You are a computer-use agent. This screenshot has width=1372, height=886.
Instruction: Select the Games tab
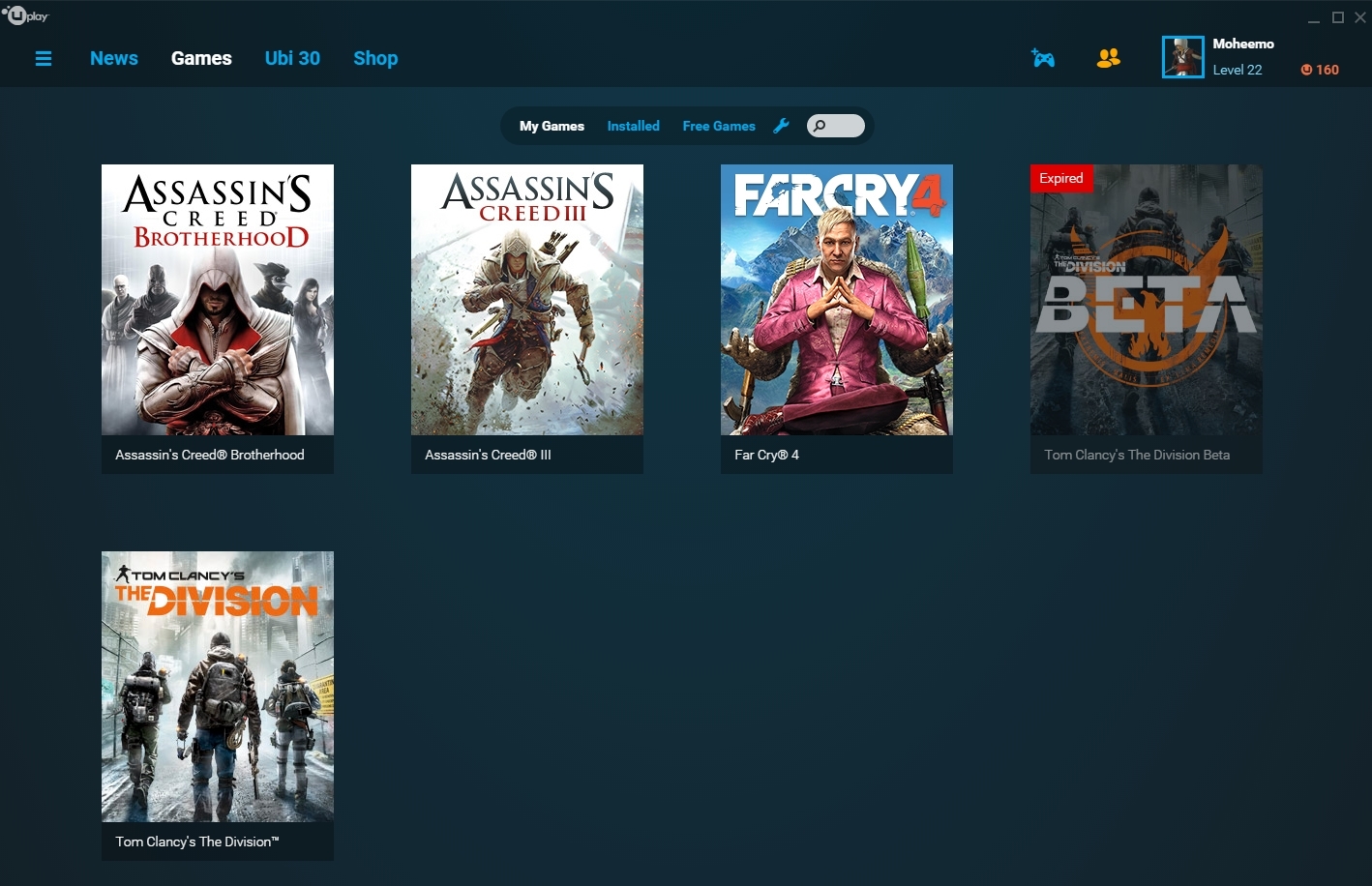[201, 58]
